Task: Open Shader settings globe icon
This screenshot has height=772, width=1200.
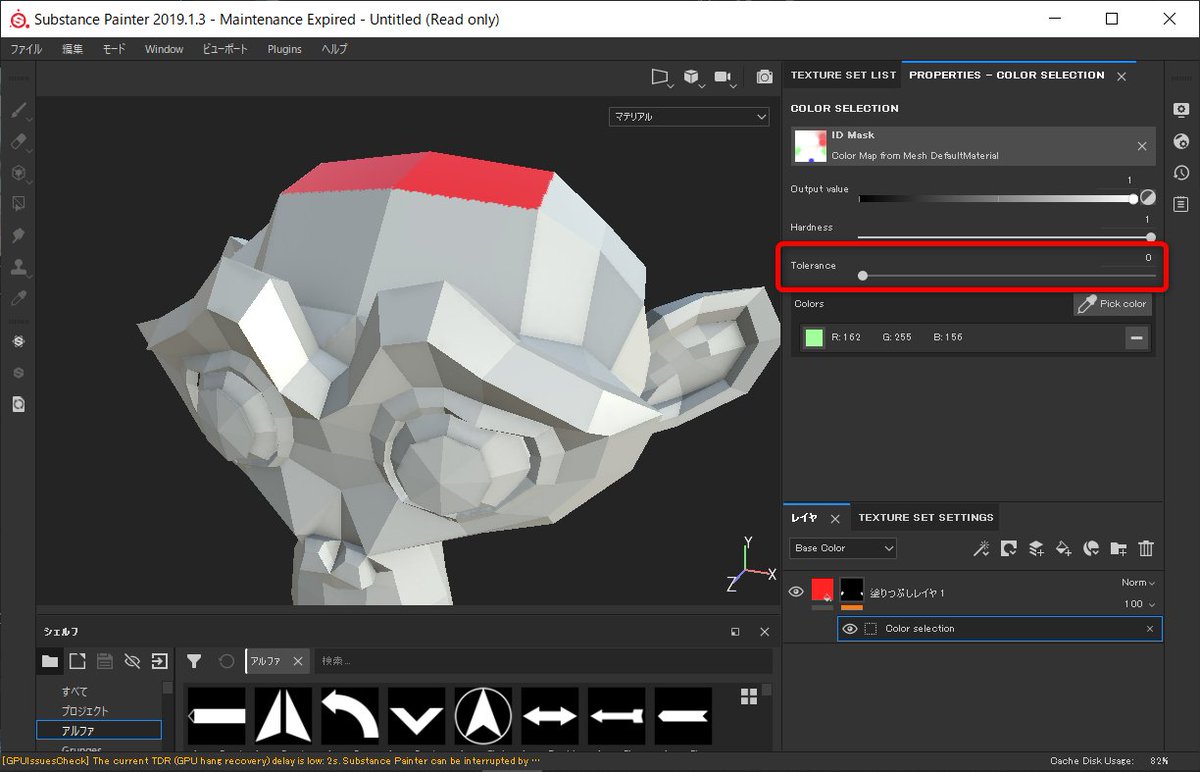Action: click(1181, 141)
